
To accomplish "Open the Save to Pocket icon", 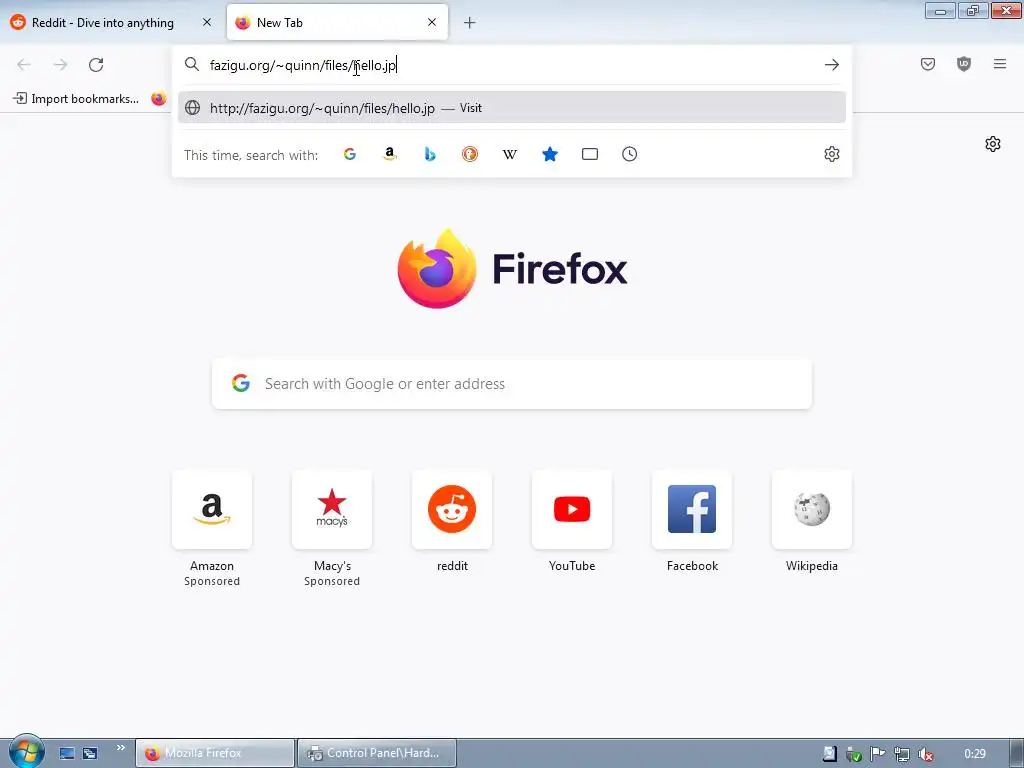I will [927, 64].
